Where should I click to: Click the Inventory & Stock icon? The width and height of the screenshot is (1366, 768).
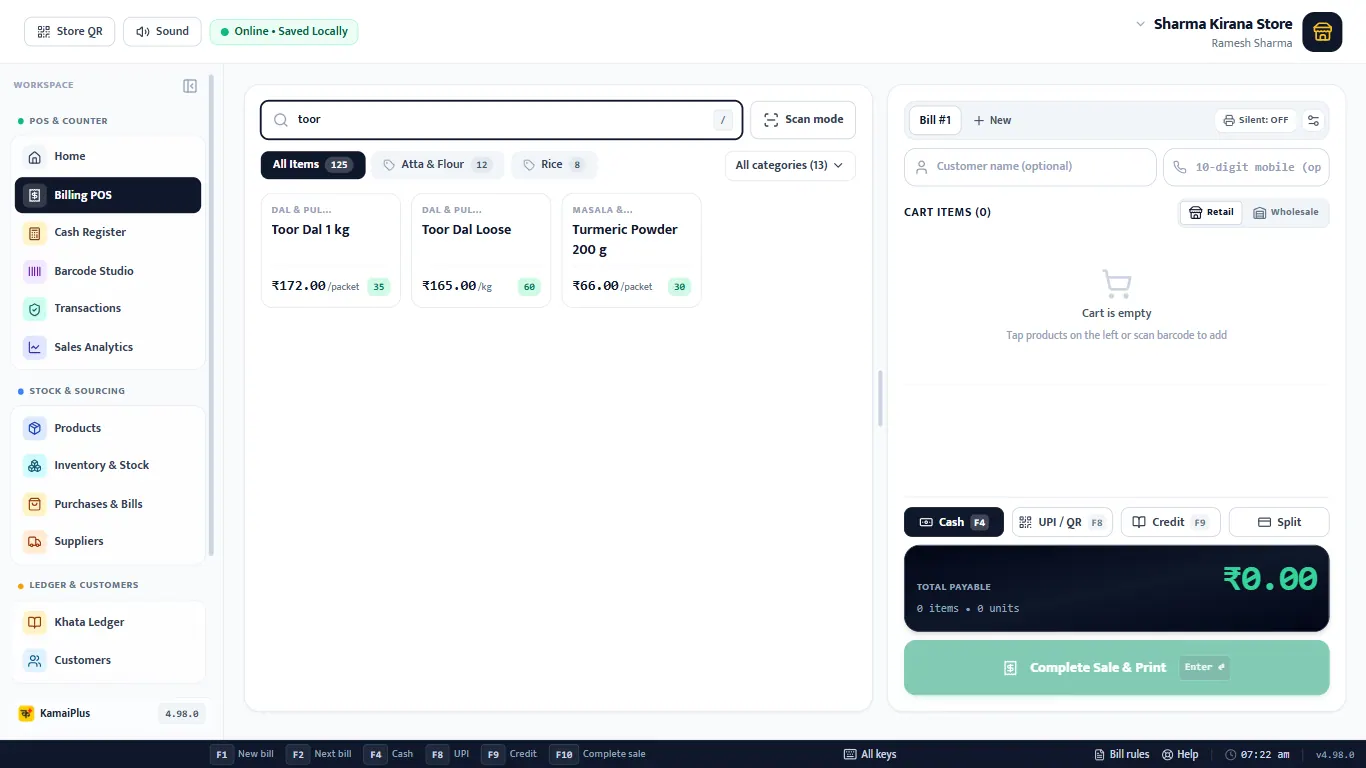[35, 465]
